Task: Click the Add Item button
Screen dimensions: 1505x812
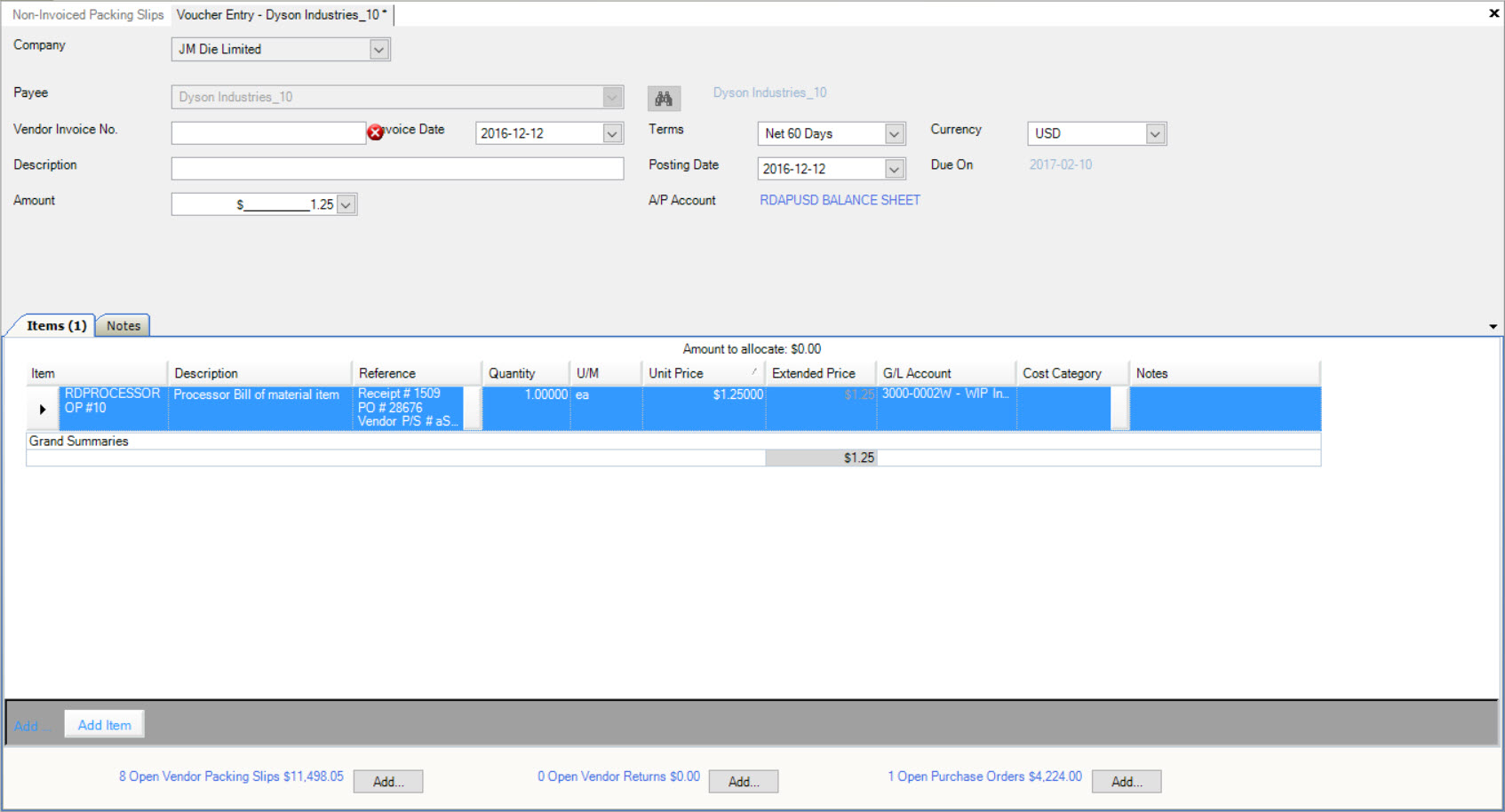Action: point(105,725)
